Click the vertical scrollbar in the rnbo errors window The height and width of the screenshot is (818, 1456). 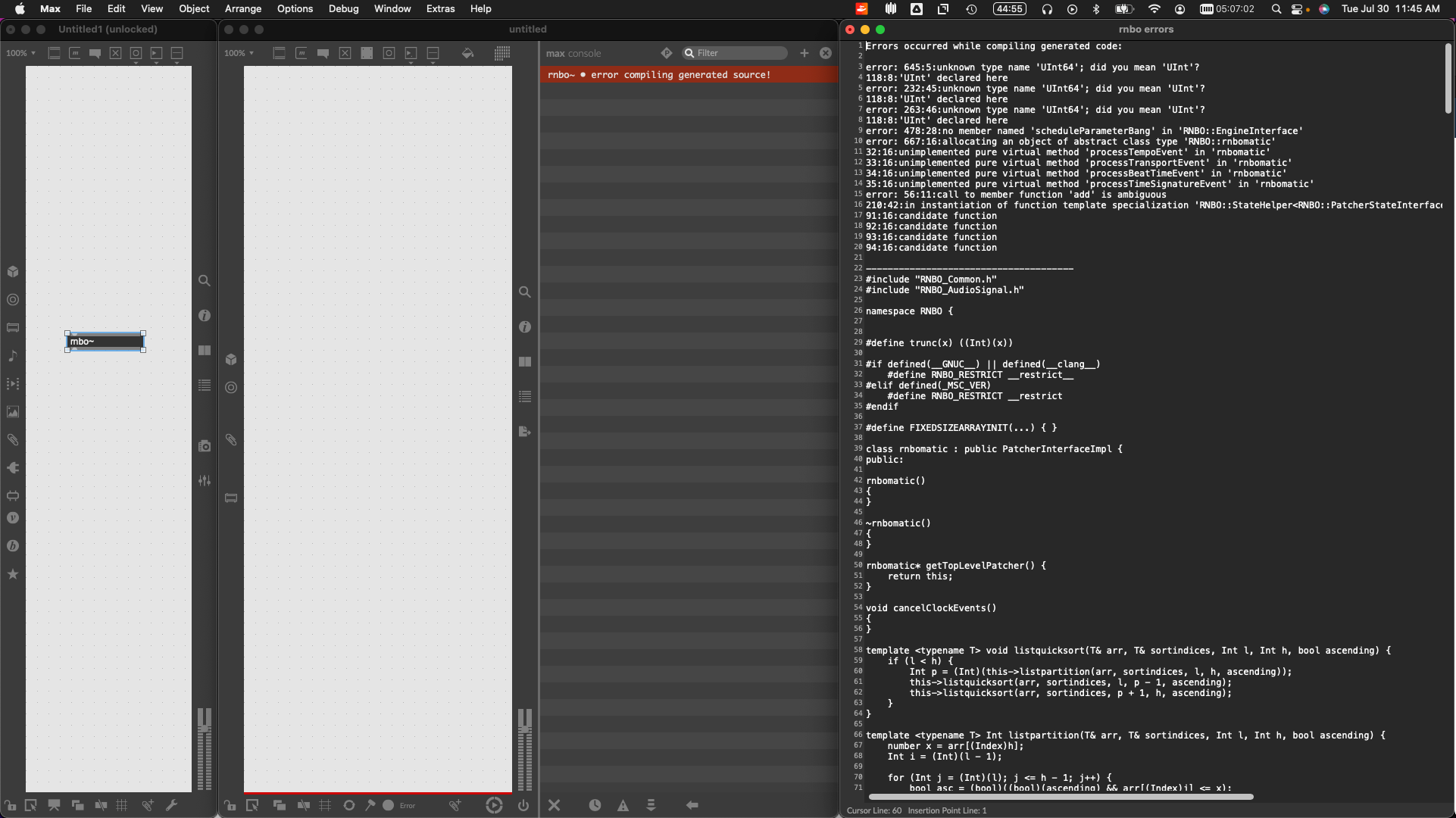pyautogui.click(x=1448, y=79)
